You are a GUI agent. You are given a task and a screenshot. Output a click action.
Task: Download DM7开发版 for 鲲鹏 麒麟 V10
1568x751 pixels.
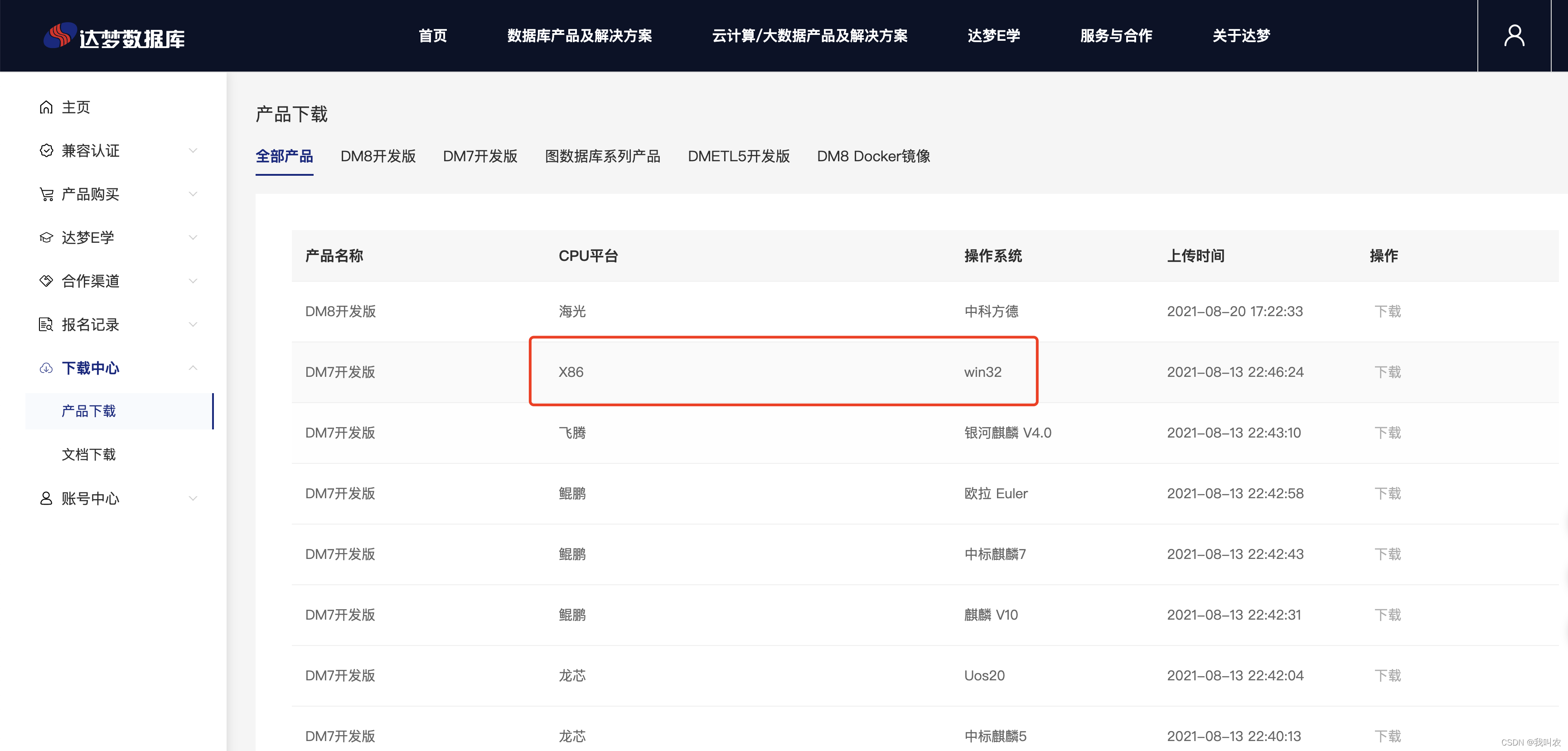(x=1388, y=615)
